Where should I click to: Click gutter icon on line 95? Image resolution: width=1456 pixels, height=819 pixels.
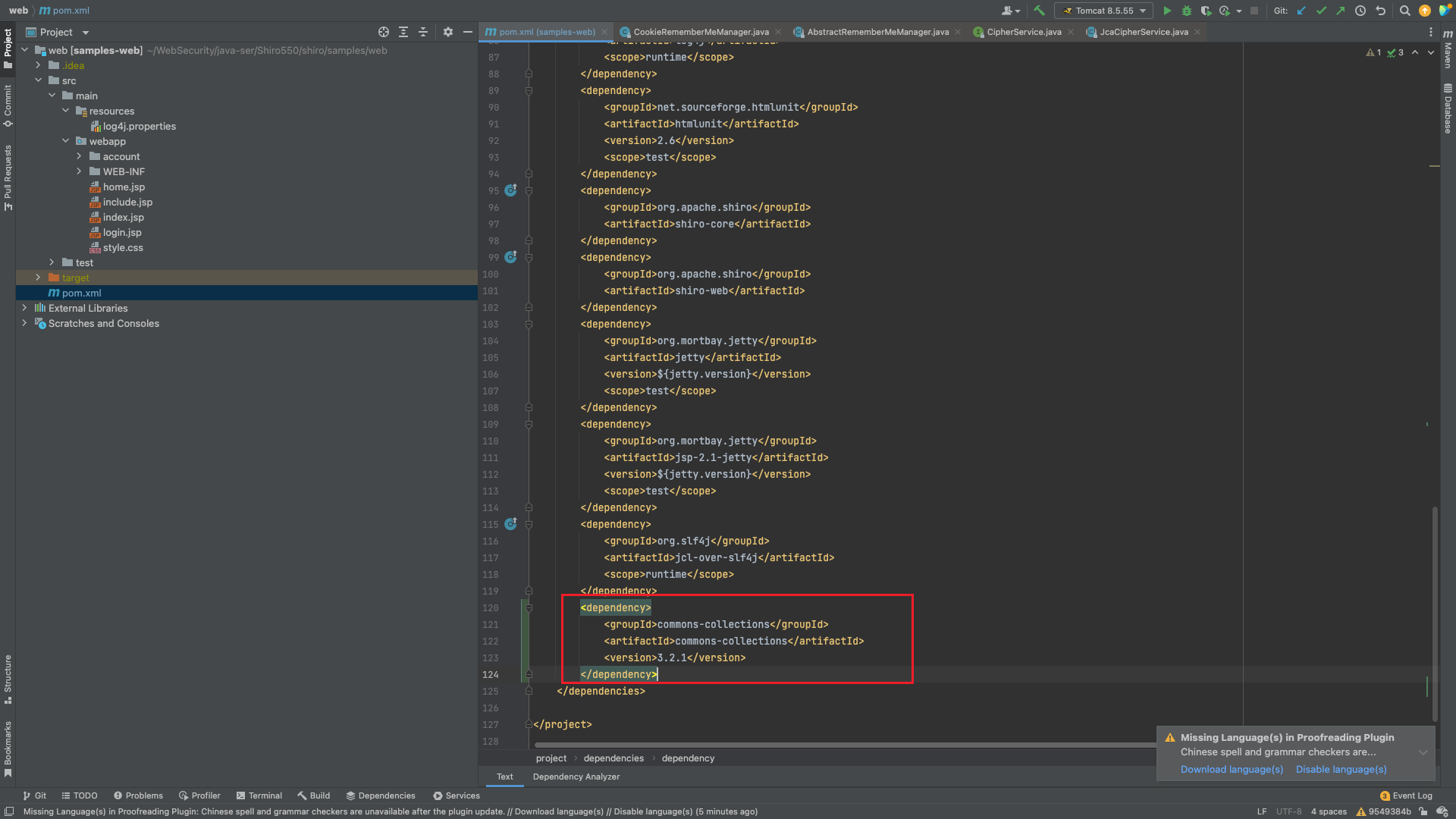pyautogui.click(x=511, y=190)
